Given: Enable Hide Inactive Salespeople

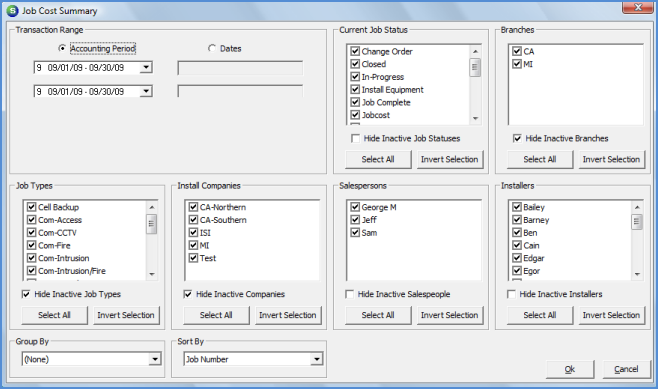Looking at the screenshot, I should tap(349, 294).
